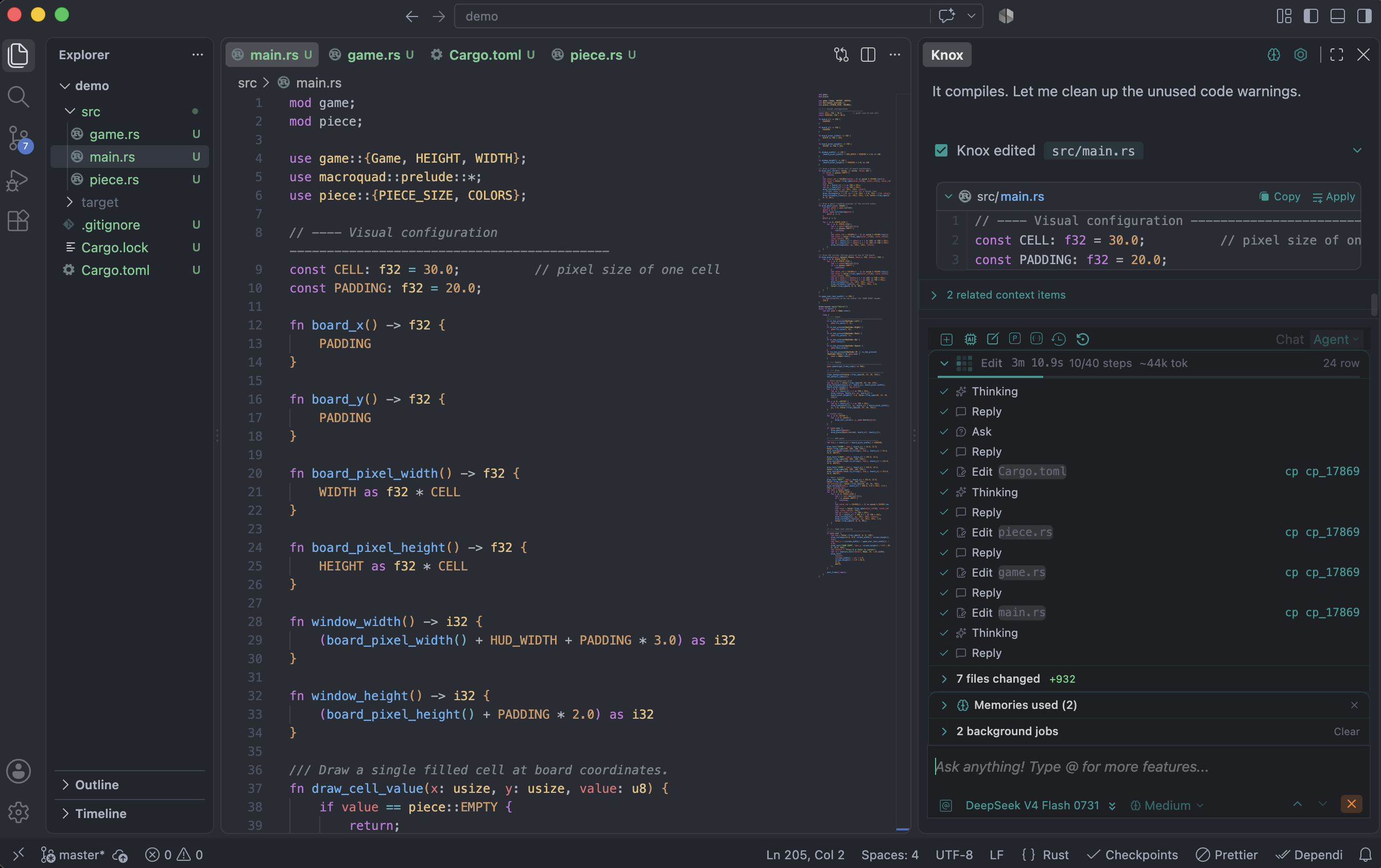Click Checkpoints in status bar
The height and width of the screenshot is (868, 1381).
pyautogui.click(x=1133, y=854)
